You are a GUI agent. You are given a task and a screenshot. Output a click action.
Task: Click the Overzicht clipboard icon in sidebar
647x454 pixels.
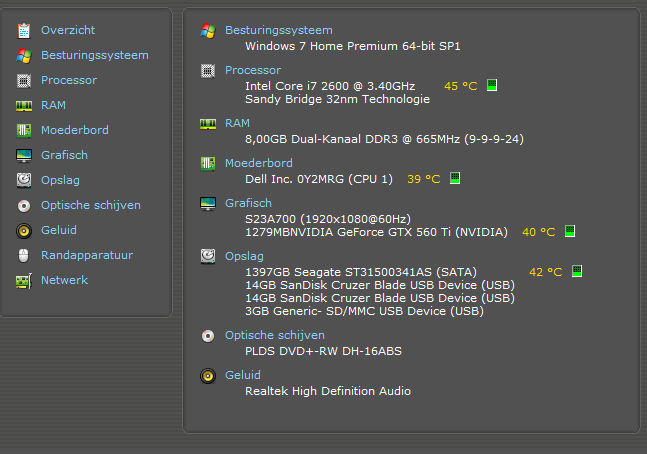tap(24, 31)
